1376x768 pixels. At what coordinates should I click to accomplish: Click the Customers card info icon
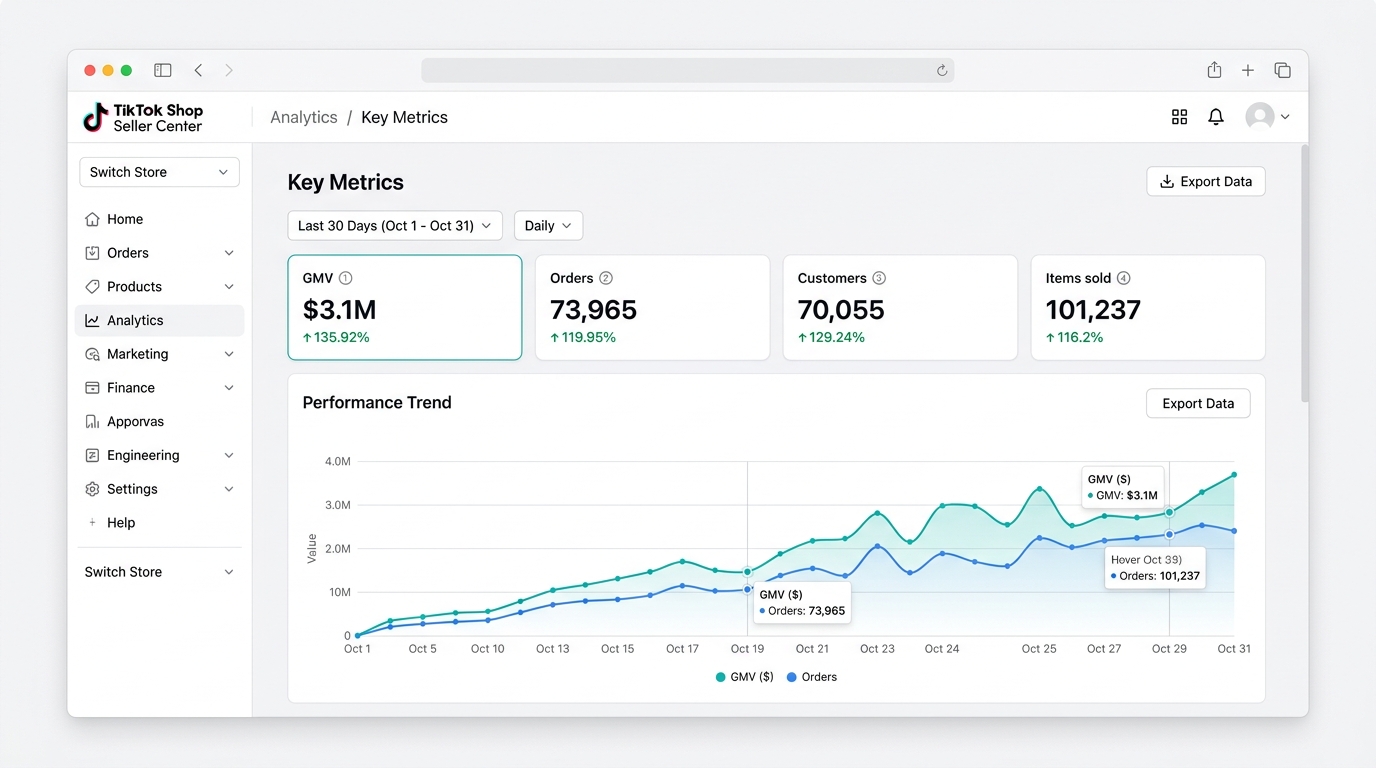click(x=879, y=278)
